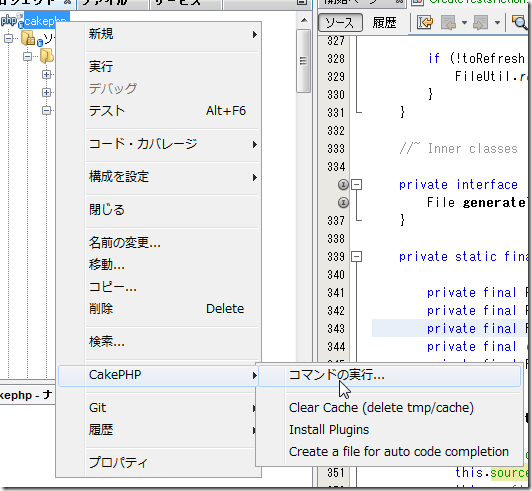Click 'private final' code on line 344

(472, 346)
